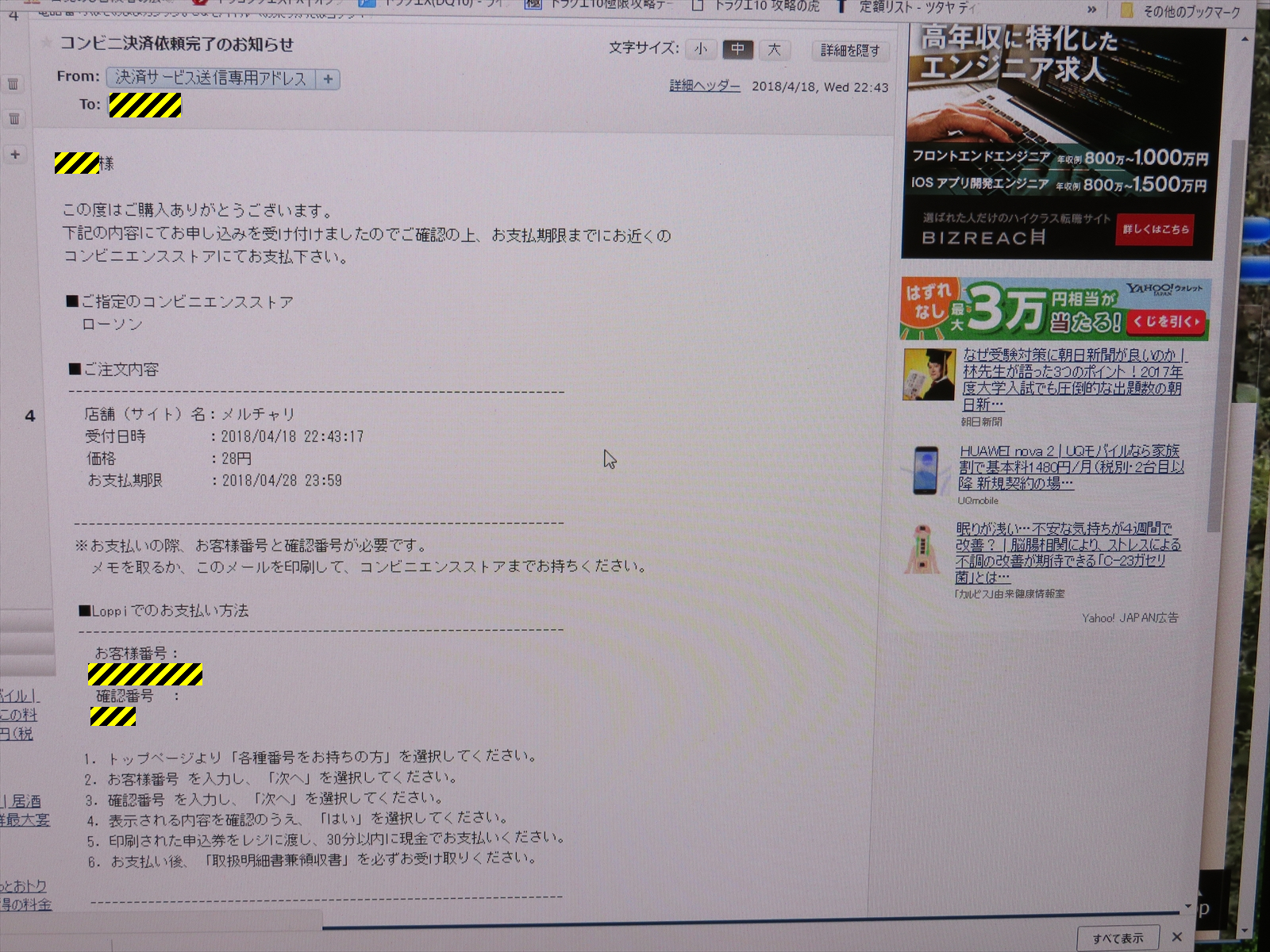This screenshot has height=952, width=1270.
Task: Click the plus icon in left sidebar
Action: pos(15,155)
